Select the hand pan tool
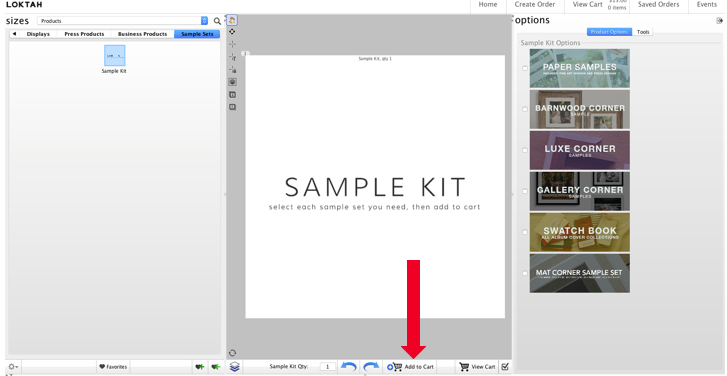This screenshot has width=727, height=376. (x=232, y=20)
